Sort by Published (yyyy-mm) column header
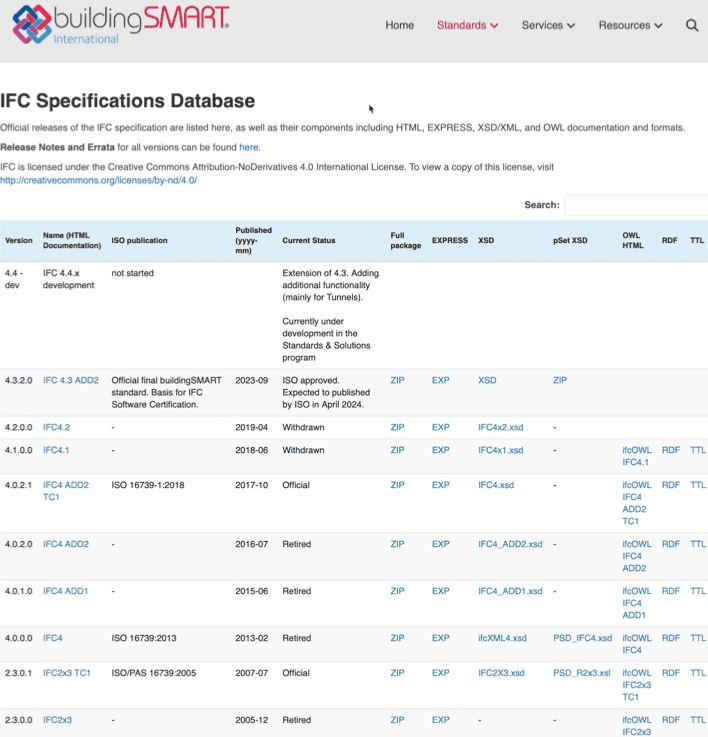 point(253,240)
